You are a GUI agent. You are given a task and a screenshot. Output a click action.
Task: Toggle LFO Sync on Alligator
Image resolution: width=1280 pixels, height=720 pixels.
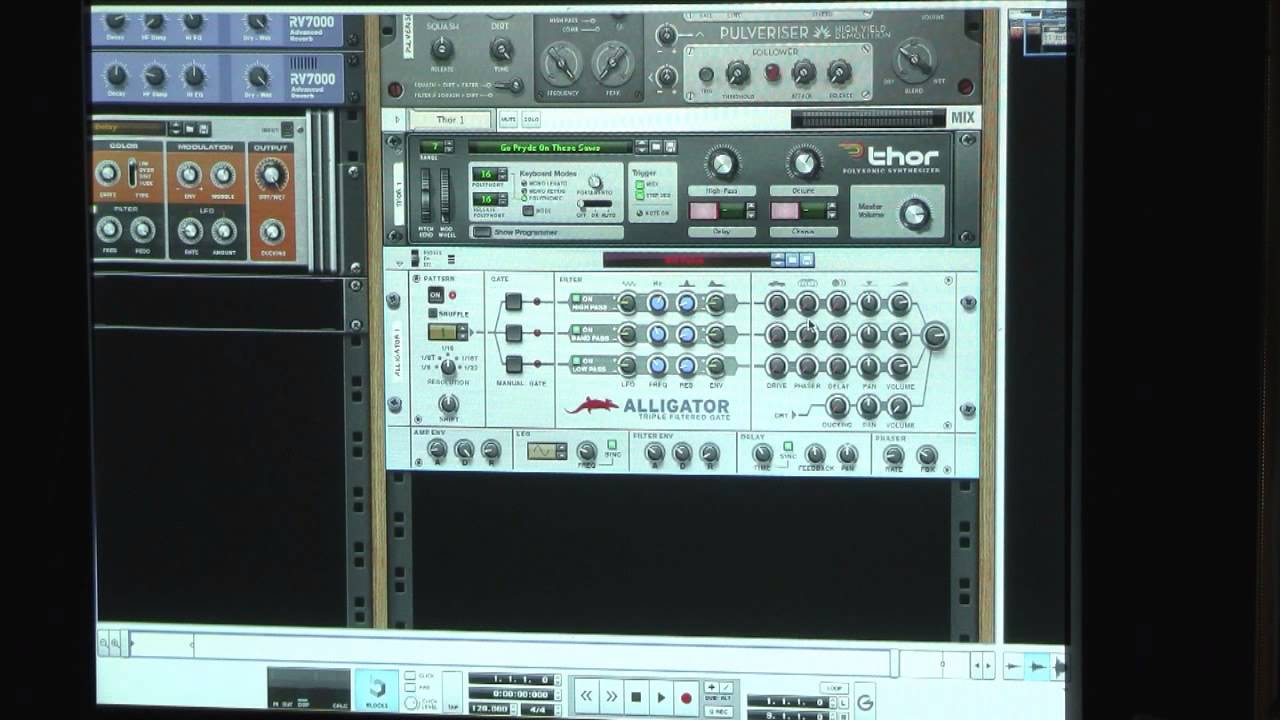point(612,444)
